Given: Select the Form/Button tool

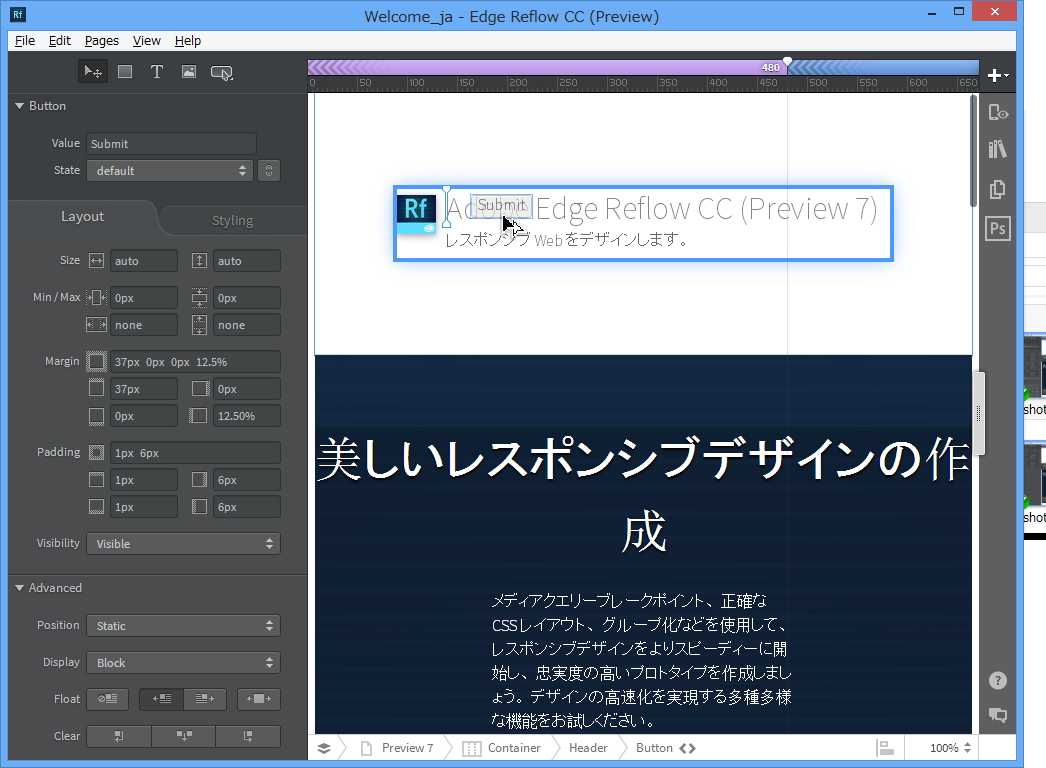Looking at the screenshot, I should click(x=222, y=71).
